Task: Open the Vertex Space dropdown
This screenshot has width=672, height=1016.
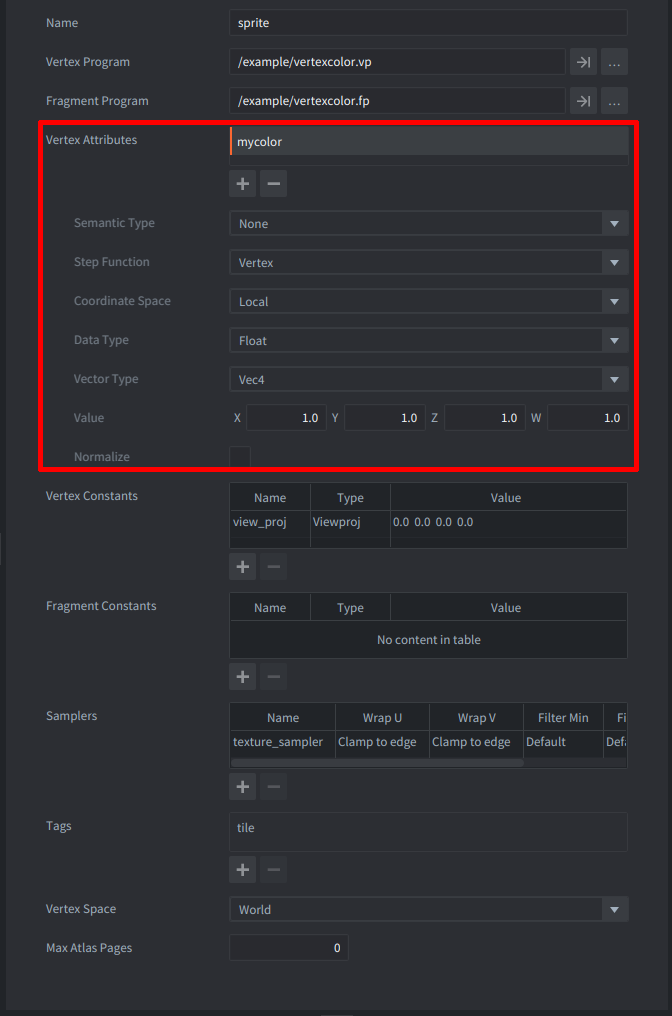Action: (429, 909)
